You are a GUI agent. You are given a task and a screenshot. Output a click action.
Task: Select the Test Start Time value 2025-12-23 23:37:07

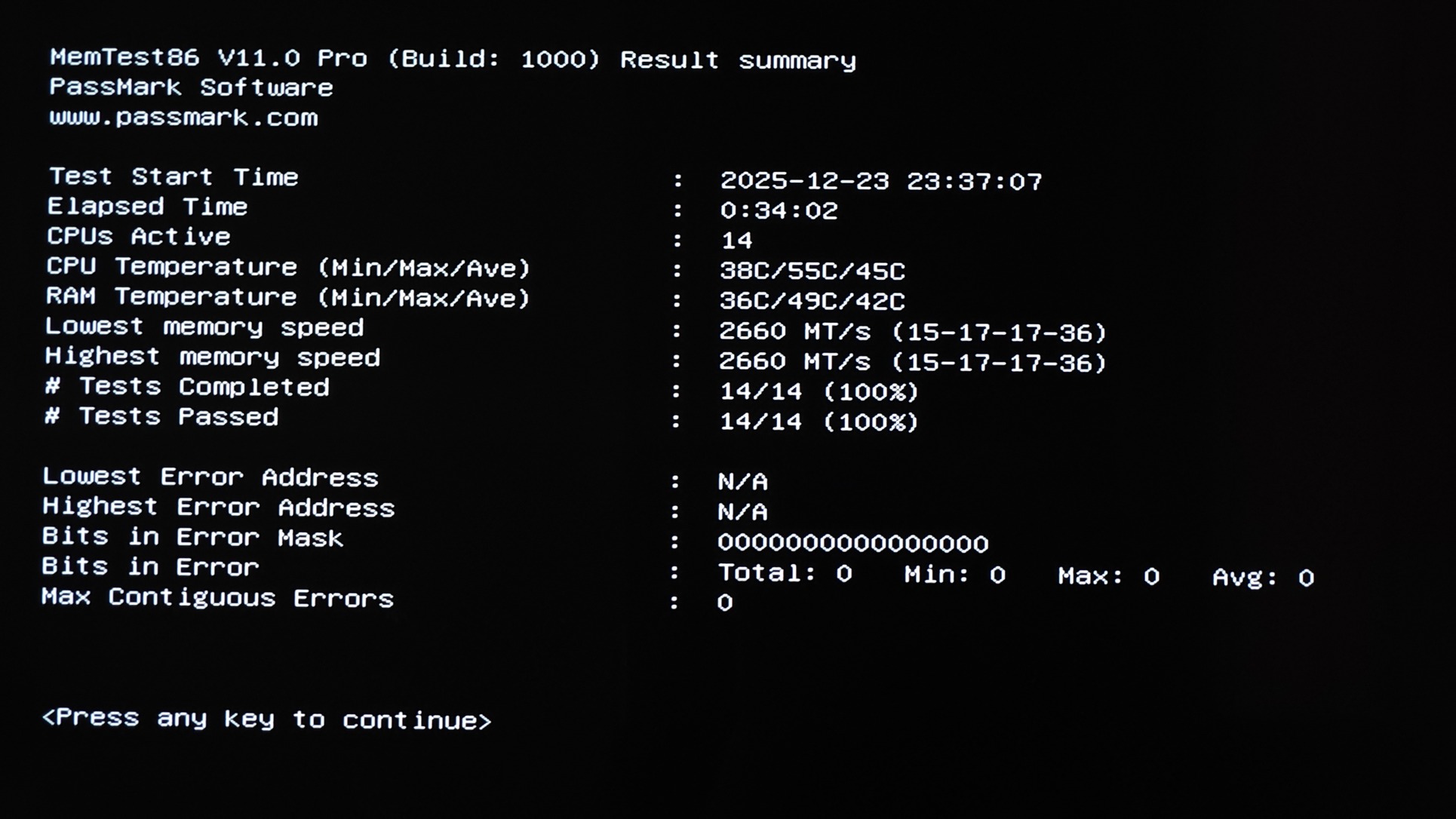click(x=880, y=181)
